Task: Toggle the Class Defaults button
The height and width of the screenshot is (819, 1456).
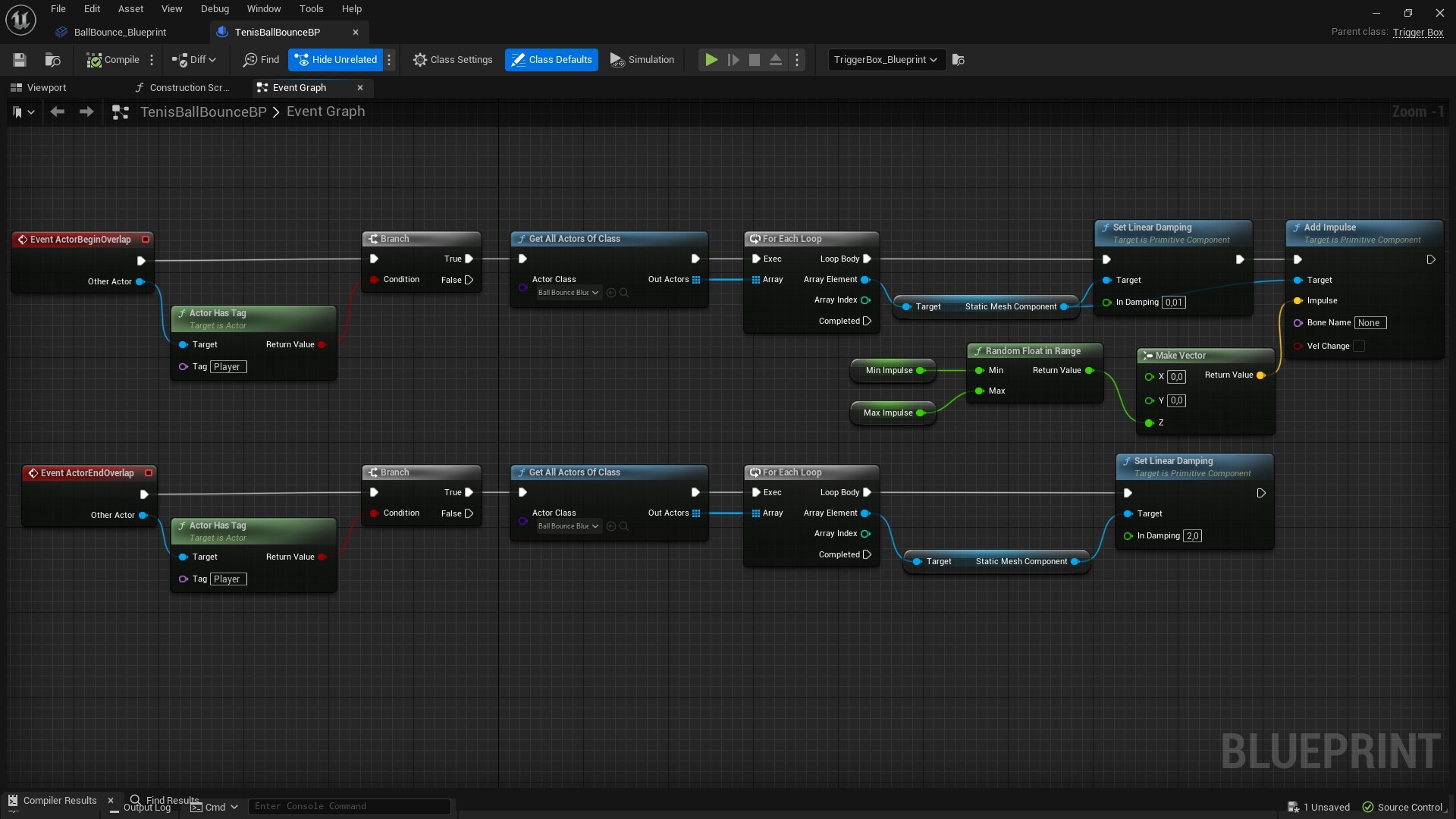Action: (551, 60)
